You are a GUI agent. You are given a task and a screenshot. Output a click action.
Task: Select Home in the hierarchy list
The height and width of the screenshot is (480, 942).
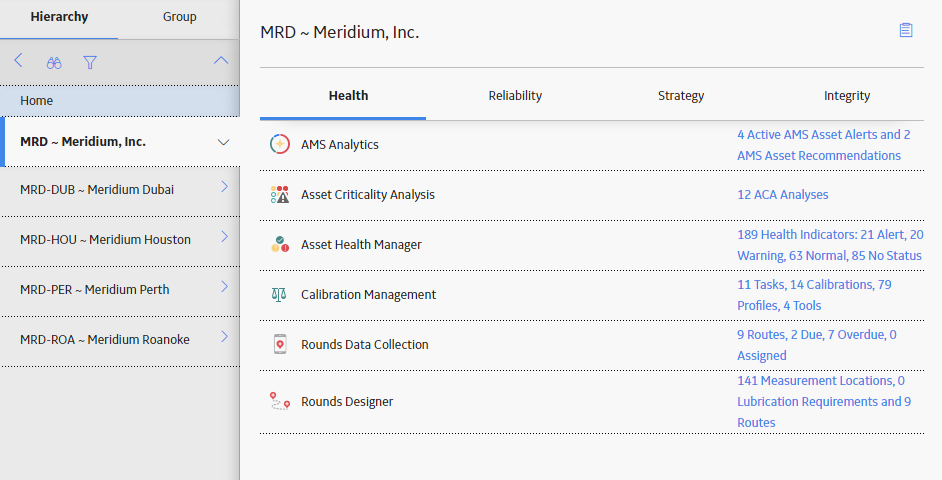pyautogui.click(x=120, y=101)
